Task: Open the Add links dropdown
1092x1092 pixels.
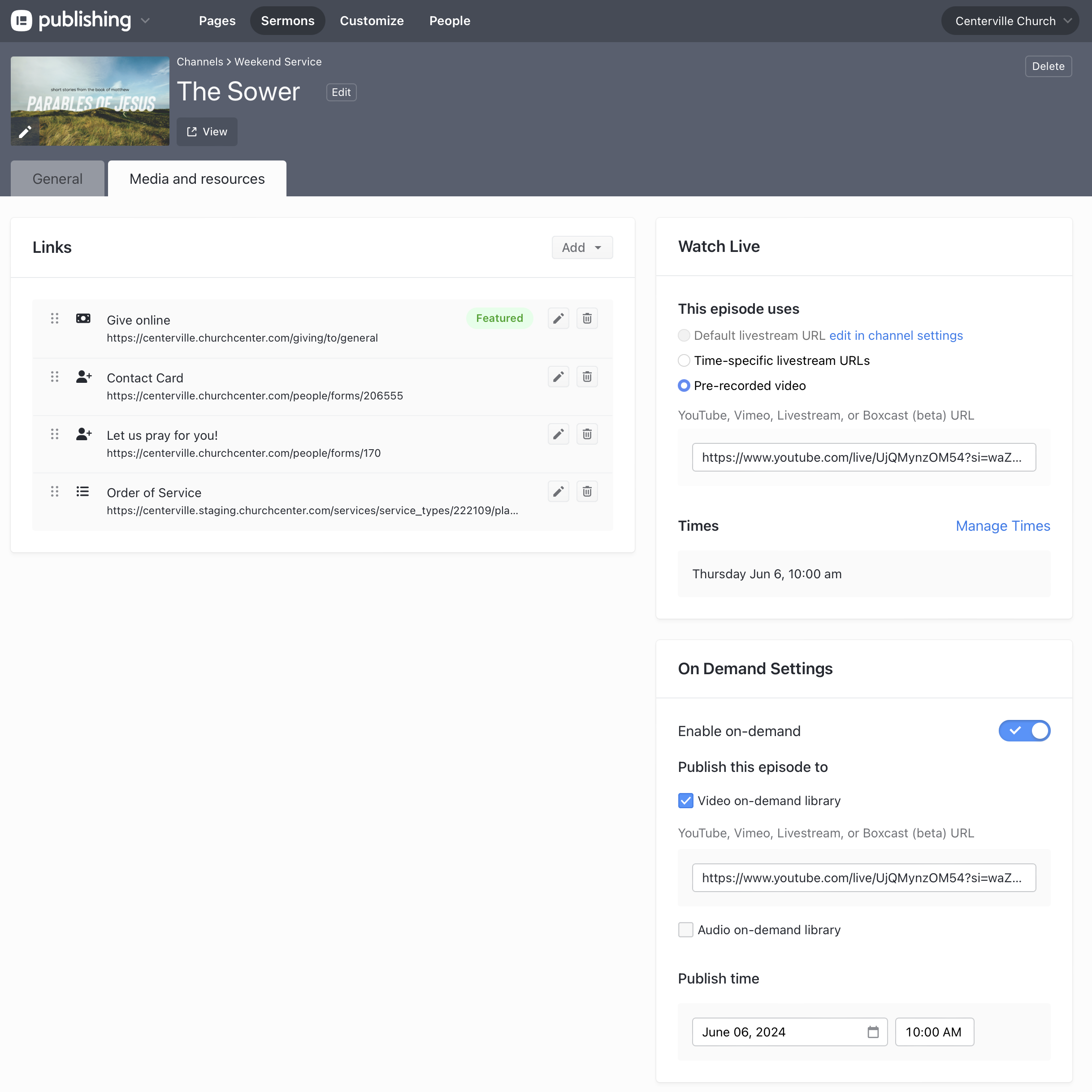Action: (x=581, y=247)
